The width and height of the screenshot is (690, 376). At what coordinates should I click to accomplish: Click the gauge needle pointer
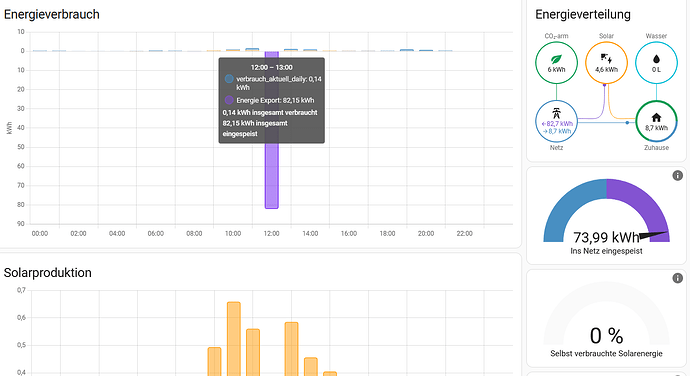point(653,236)
